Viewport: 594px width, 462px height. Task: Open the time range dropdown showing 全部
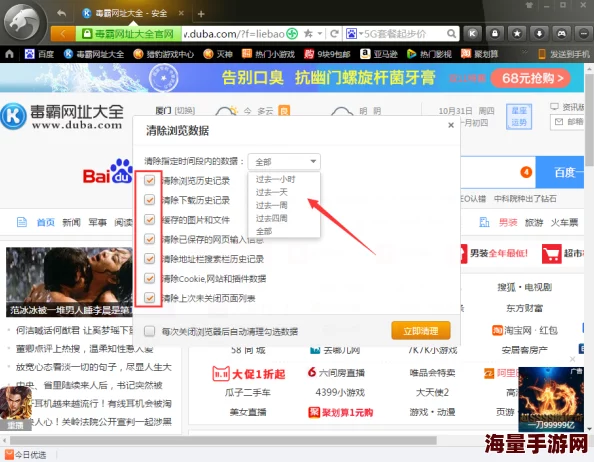[284, 162]
